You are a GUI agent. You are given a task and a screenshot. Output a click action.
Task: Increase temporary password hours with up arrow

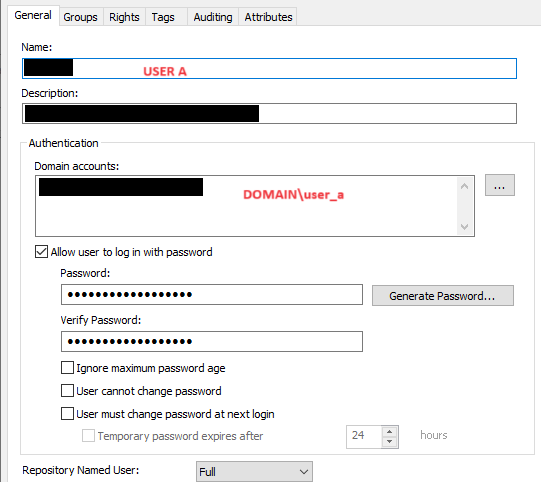tap(390, 432)
